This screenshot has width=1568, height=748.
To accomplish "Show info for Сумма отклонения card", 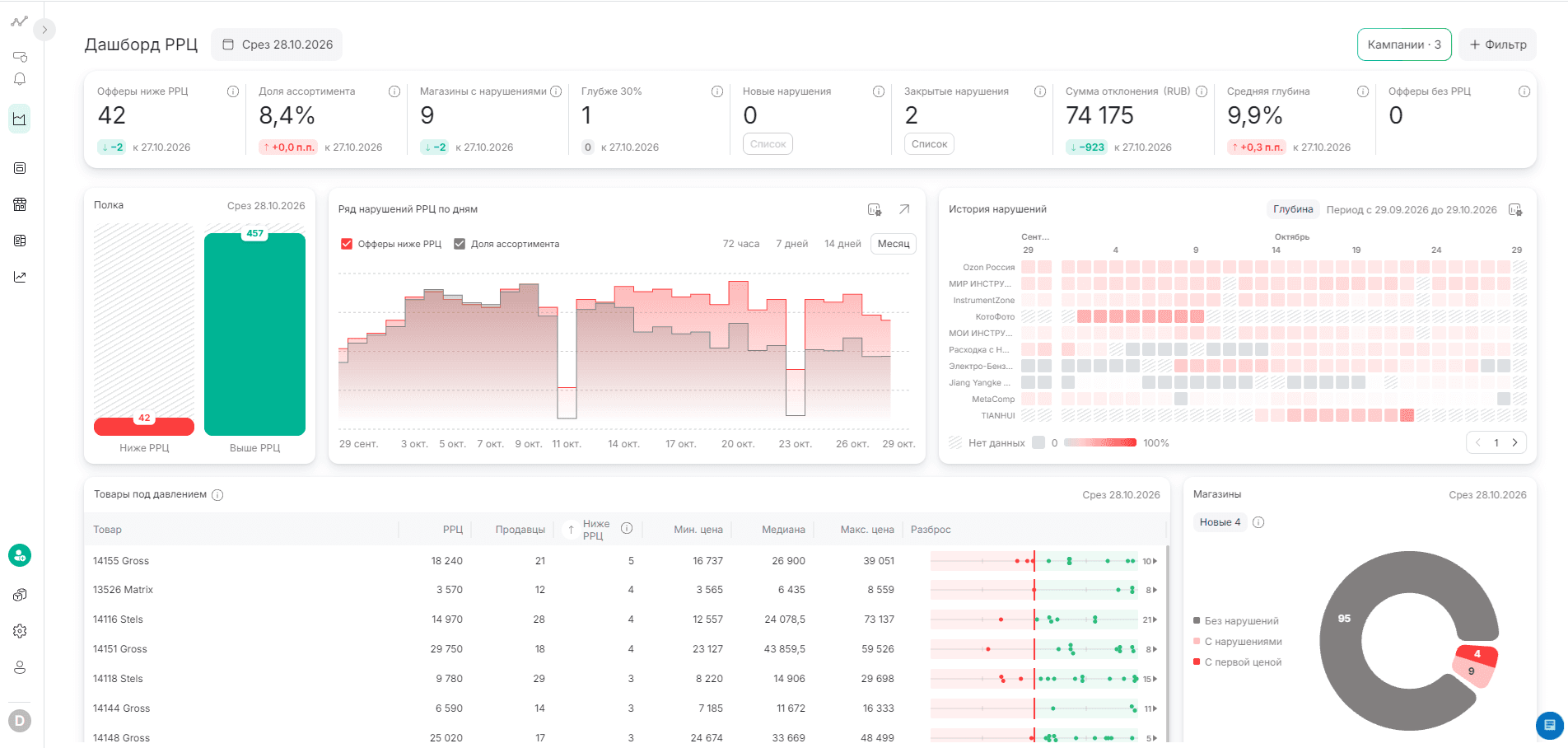I will click(1202, 91).
